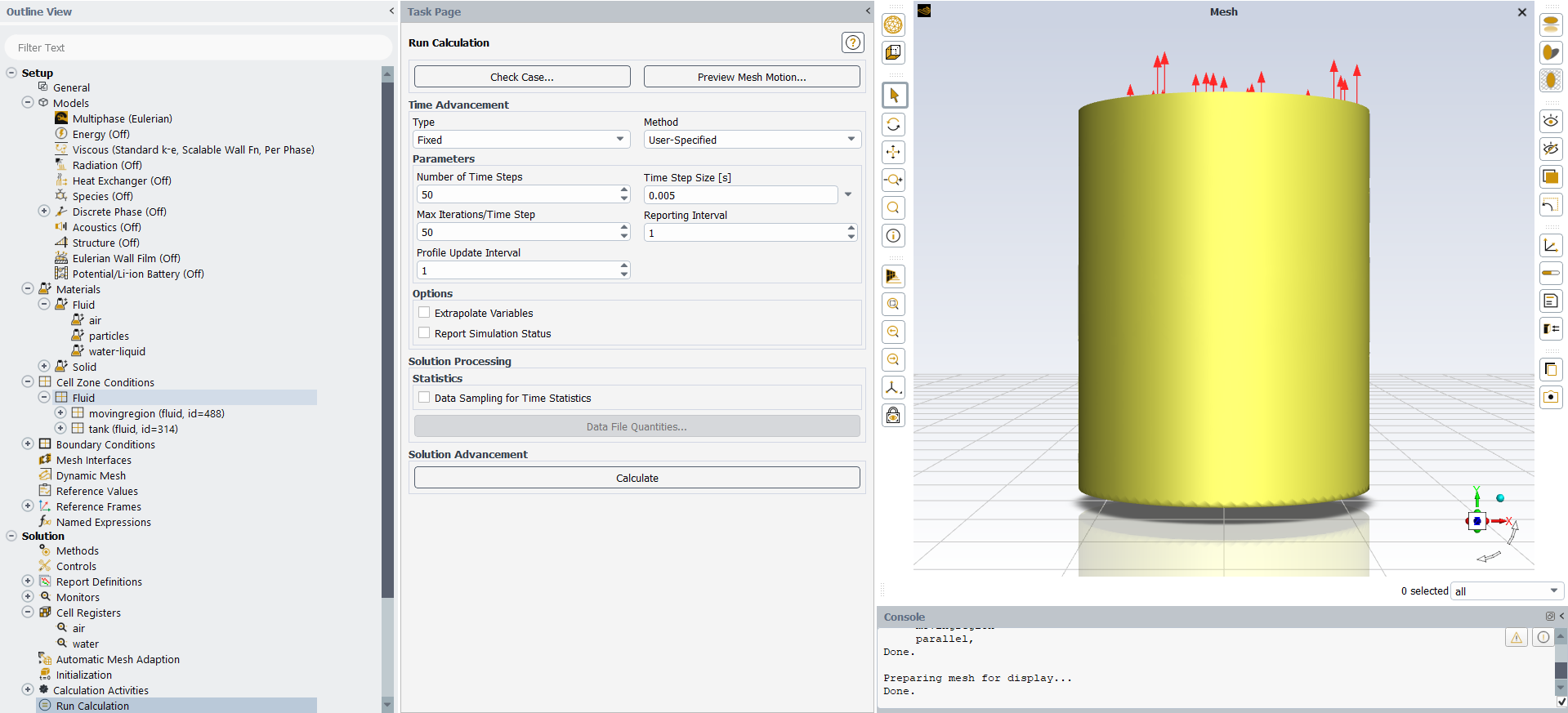Open the Method dropdown showing User-Specified
Screen dimensions: 1568x713
pos(752,140)
